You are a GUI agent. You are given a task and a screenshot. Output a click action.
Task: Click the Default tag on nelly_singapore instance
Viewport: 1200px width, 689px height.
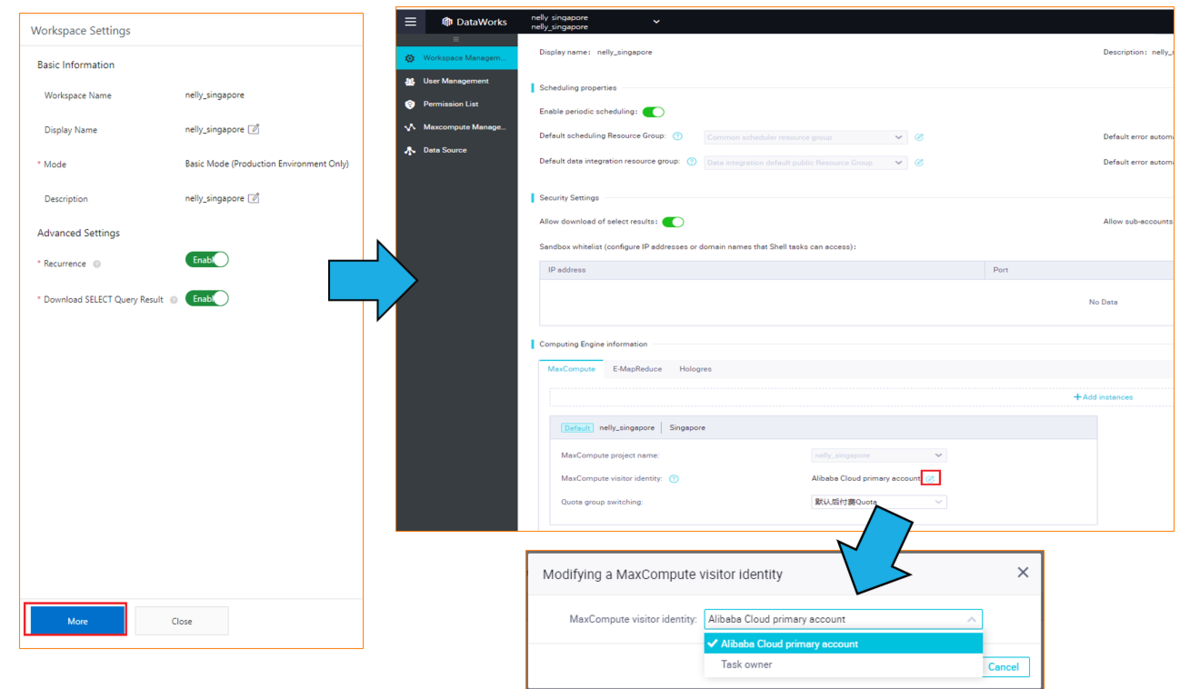[x=577, y=428]
